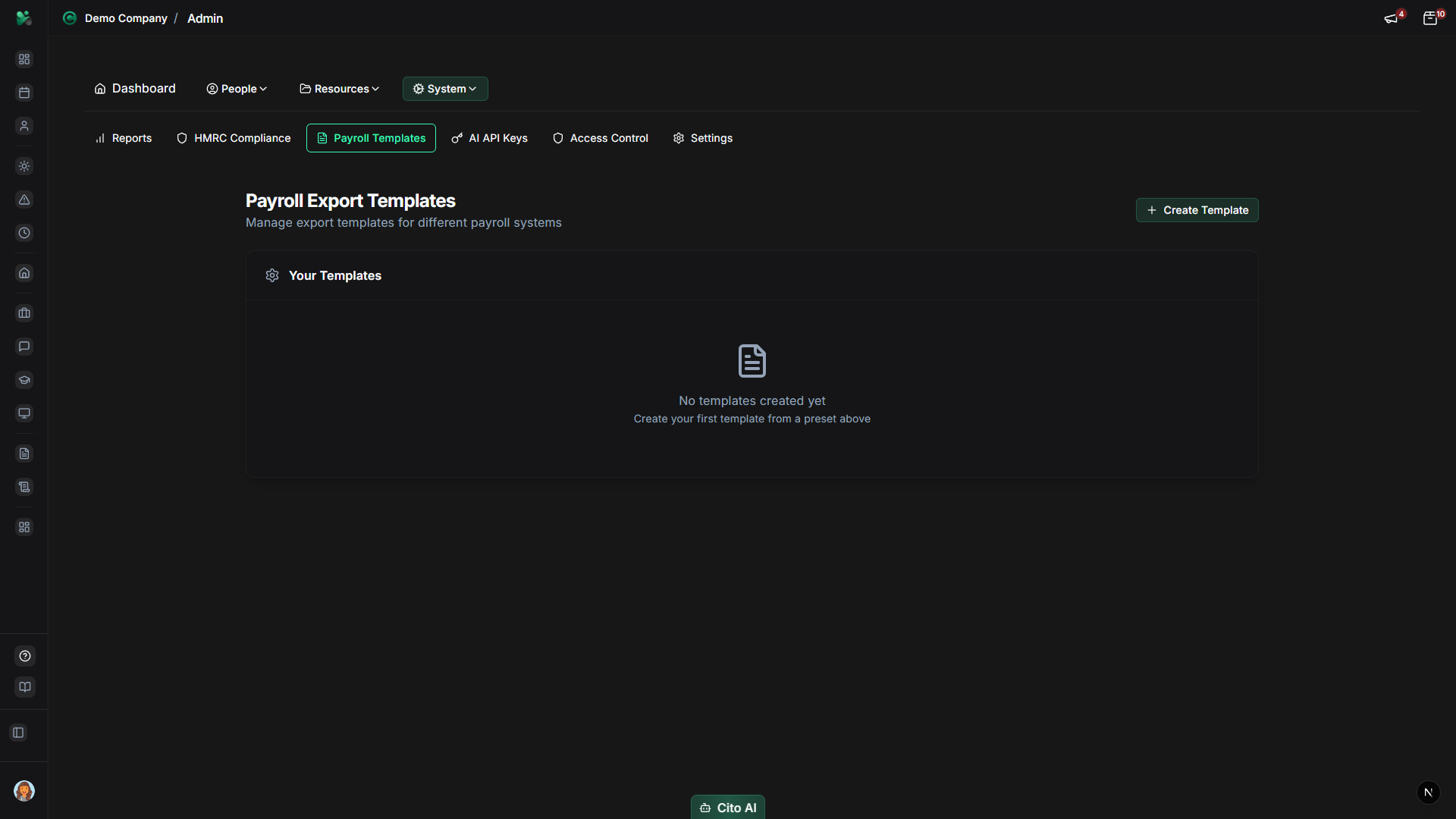
Task: Select the calendar icon in the sidebar
Action: click(24, 93)
